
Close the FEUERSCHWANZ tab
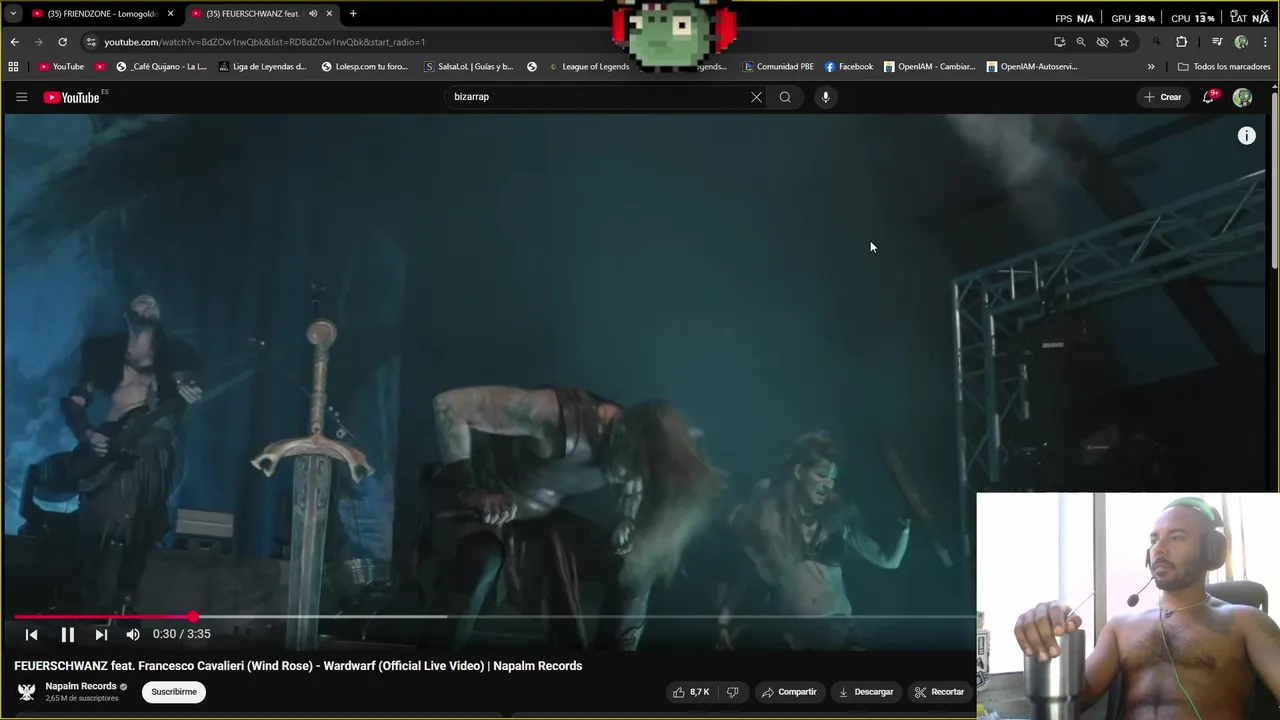point(329,14)
